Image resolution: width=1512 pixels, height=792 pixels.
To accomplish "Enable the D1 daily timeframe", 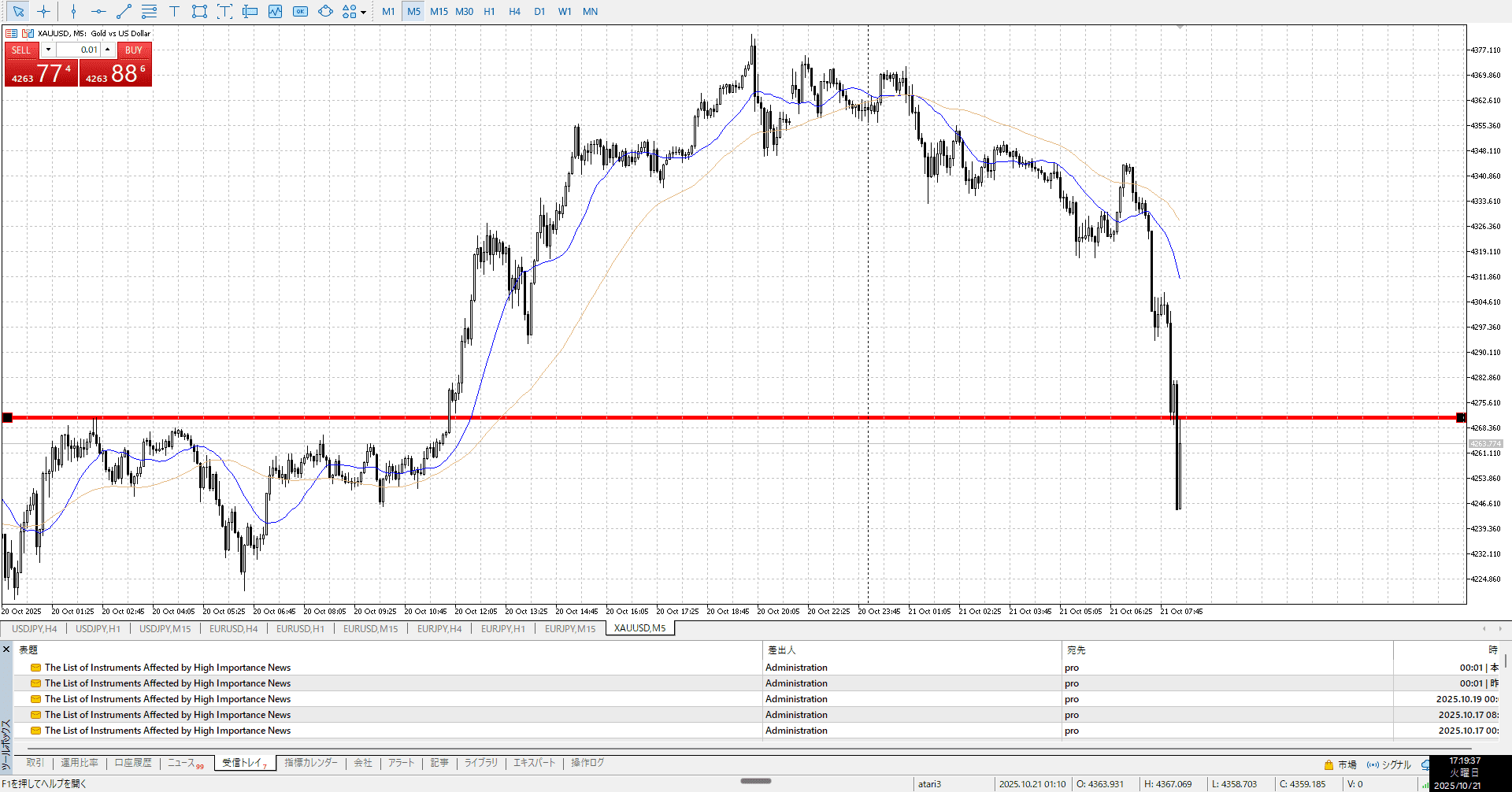I will click(539, 12).
